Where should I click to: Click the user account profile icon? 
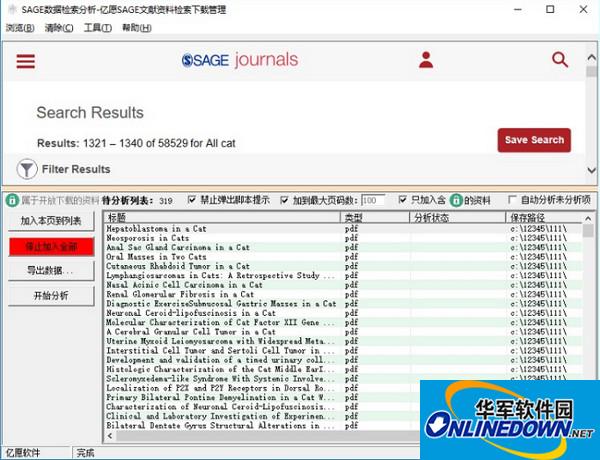(426, 60)
